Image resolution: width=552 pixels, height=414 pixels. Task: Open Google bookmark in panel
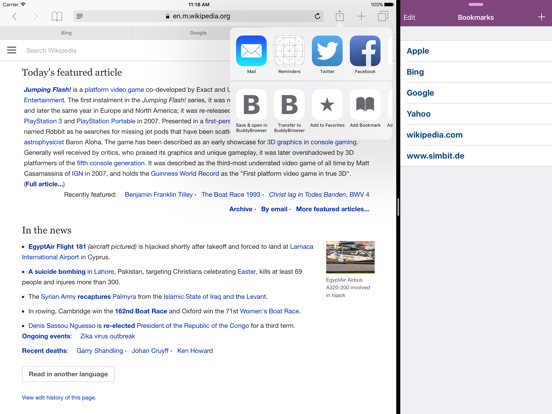pos(476,93)
